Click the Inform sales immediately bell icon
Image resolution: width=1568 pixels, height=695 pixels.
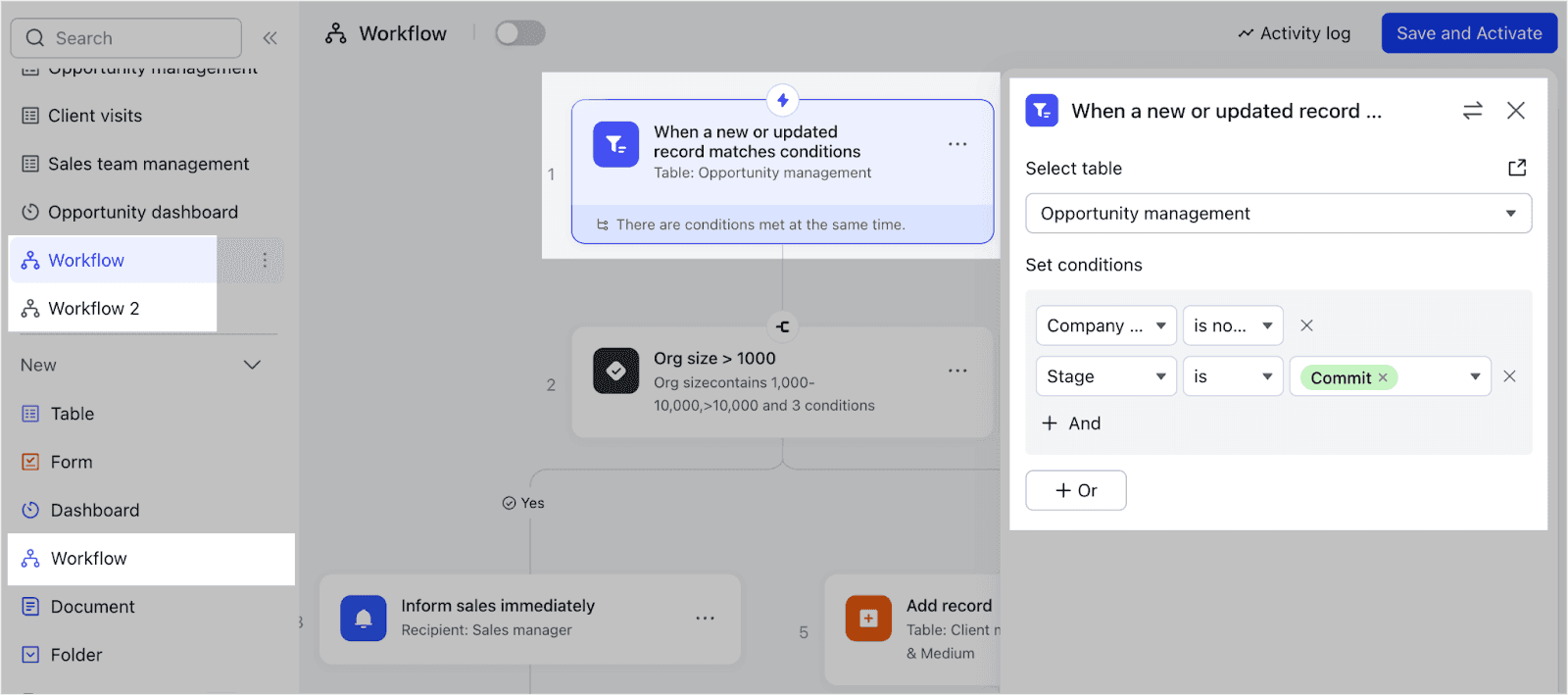click(364, 618)
